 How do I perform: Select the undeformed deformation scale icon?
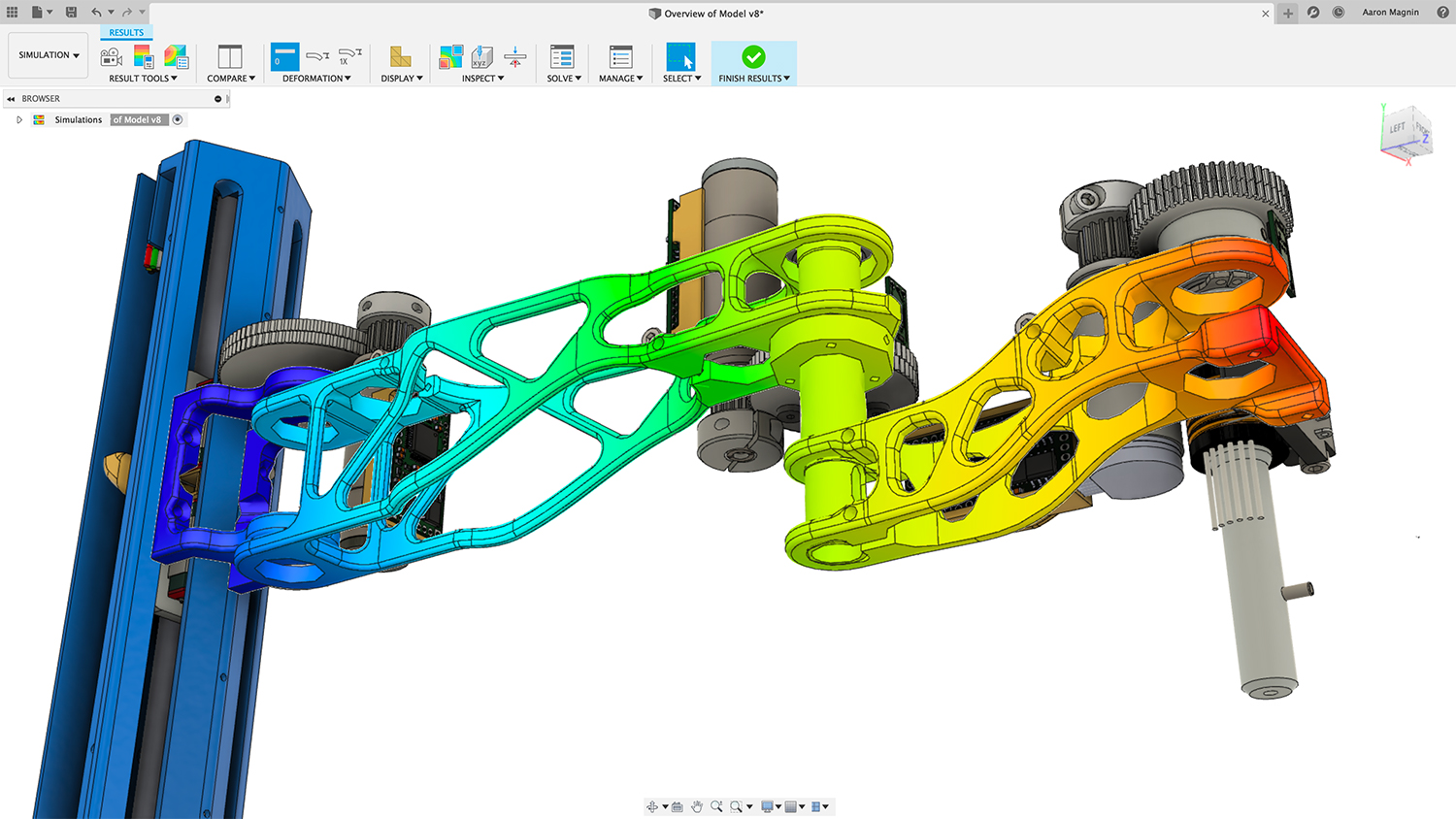click(284, 56)
